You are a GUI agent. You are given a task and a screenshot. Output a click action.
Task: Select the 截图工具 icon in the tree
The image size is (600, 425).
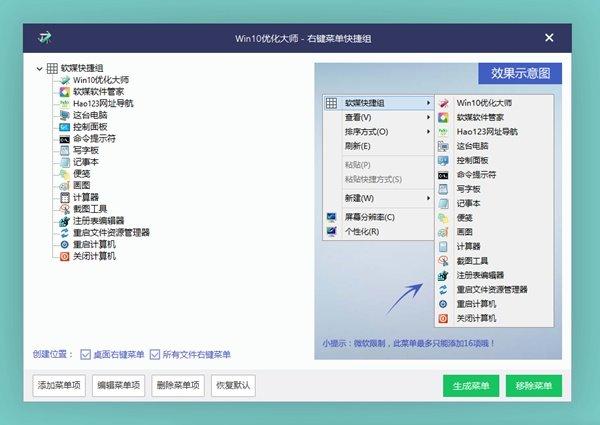(65, 209)
